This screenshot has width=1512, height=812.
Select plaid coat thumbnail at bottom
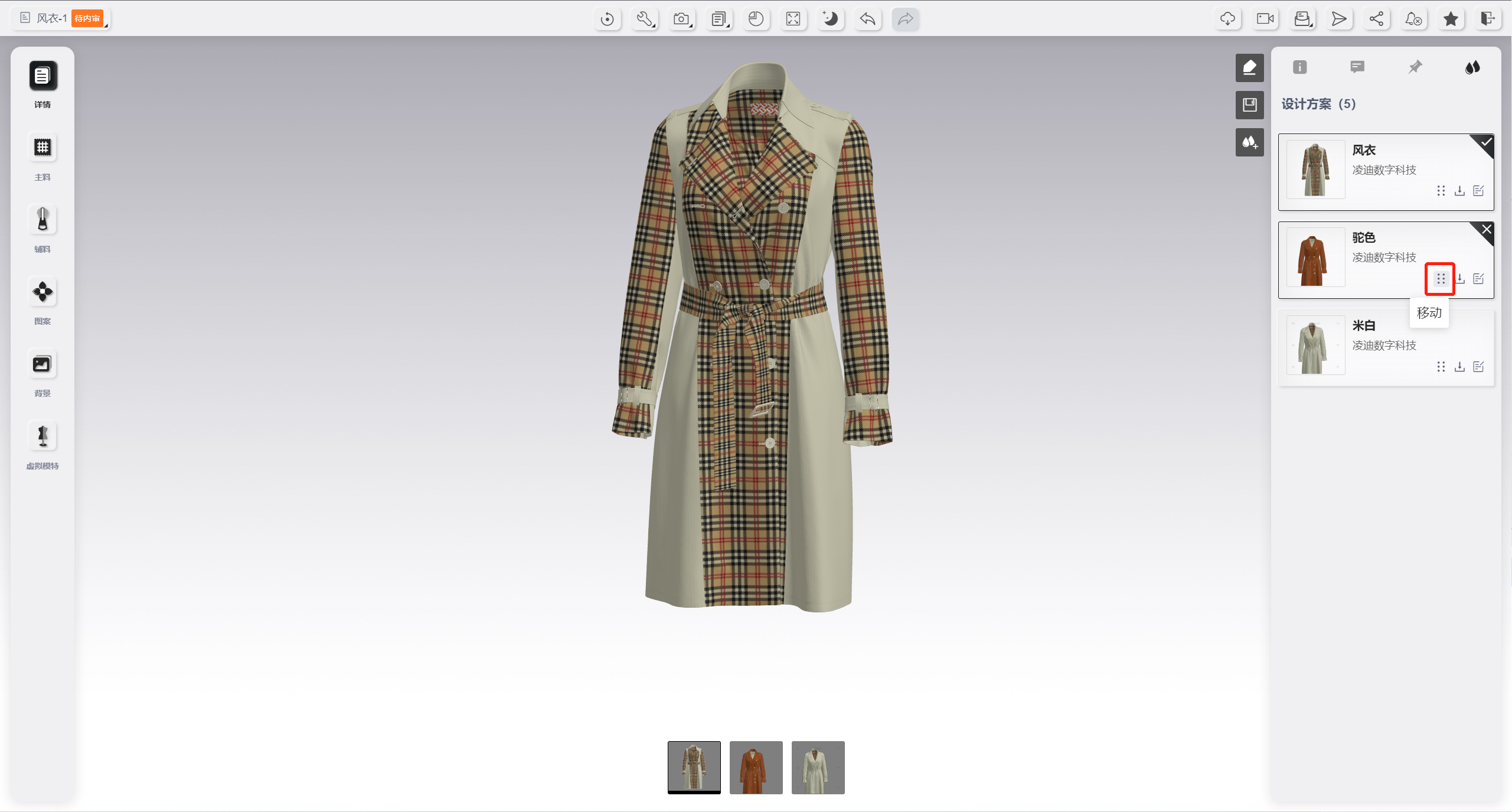[694, 767]
